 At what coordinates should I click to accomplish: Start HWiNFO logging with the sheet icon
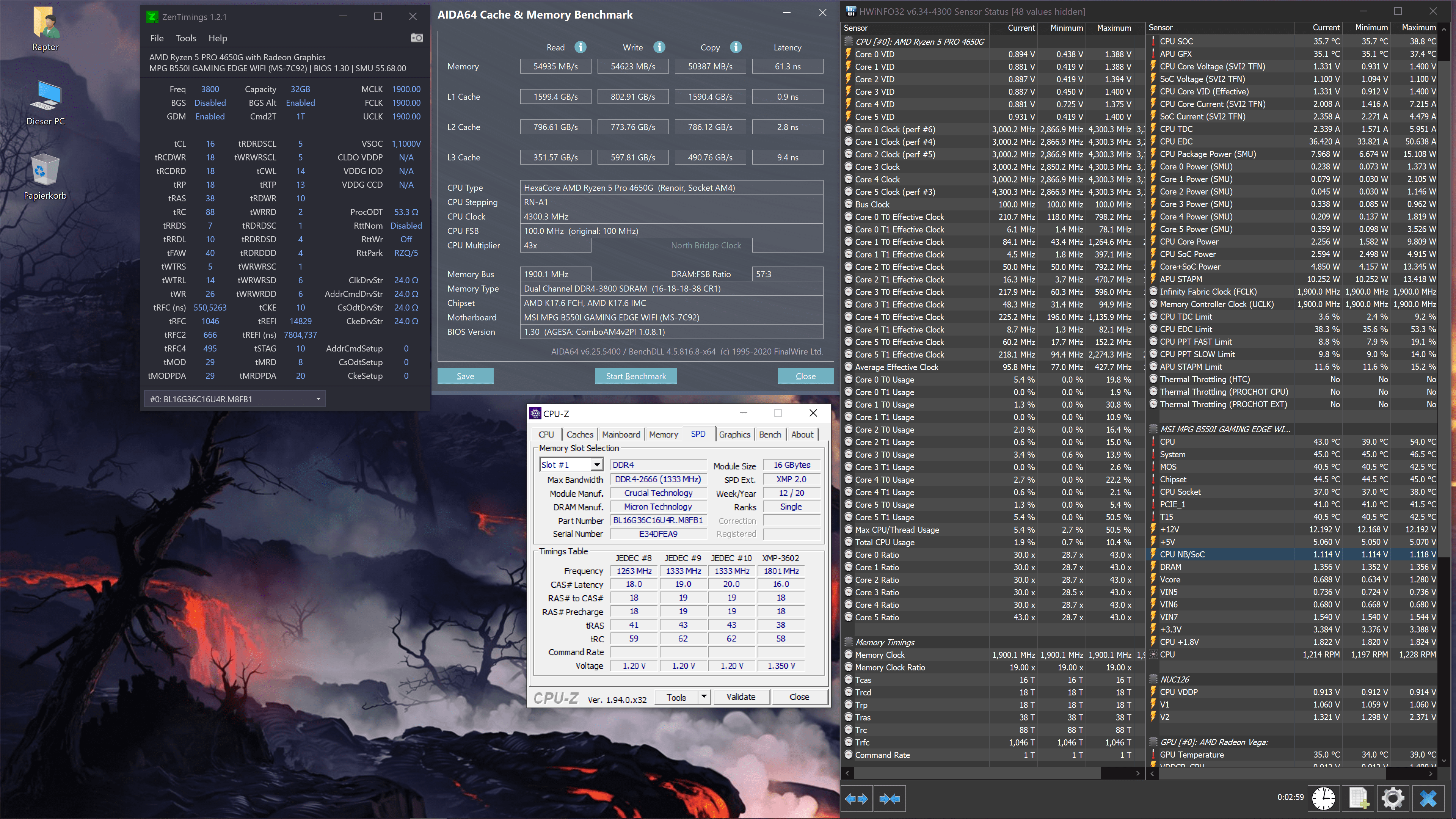pos(1358,798)
